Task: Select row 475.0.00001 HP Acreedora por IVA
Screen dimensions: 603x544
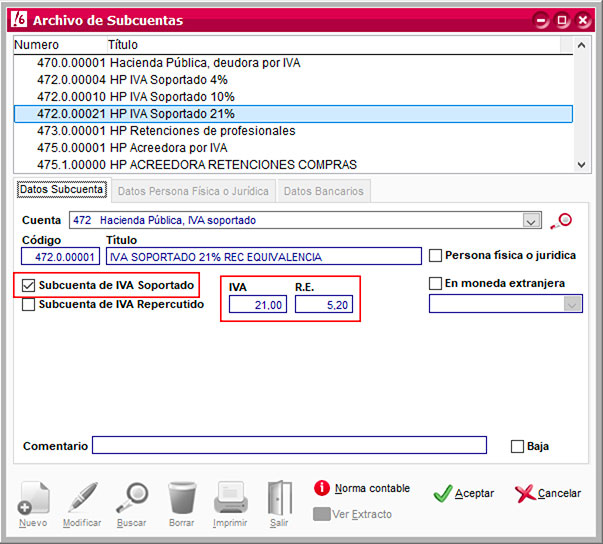Action: click(x=293, y=148)
